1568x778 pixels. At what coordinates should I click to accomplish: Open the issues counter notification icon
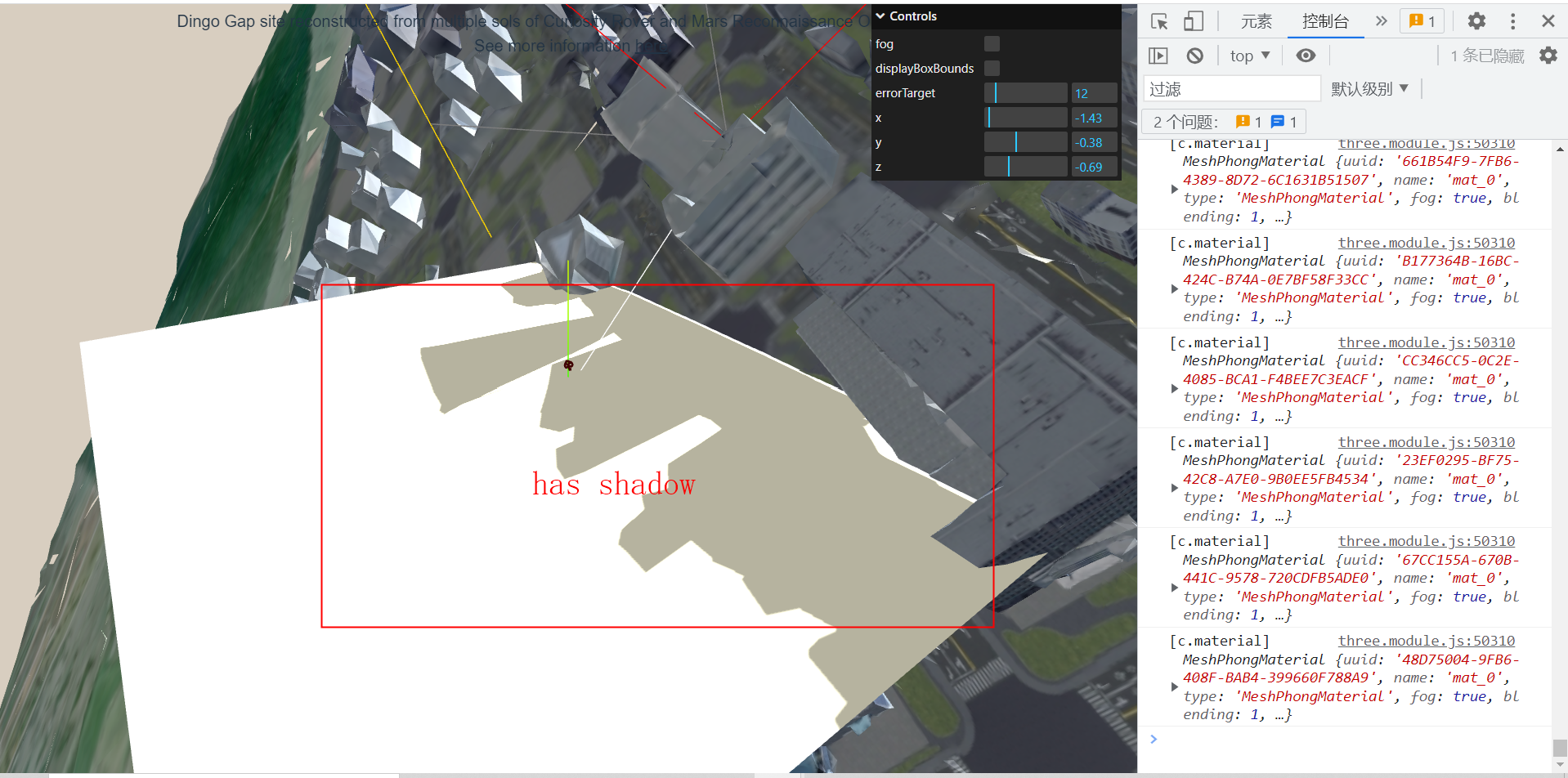1422,20
